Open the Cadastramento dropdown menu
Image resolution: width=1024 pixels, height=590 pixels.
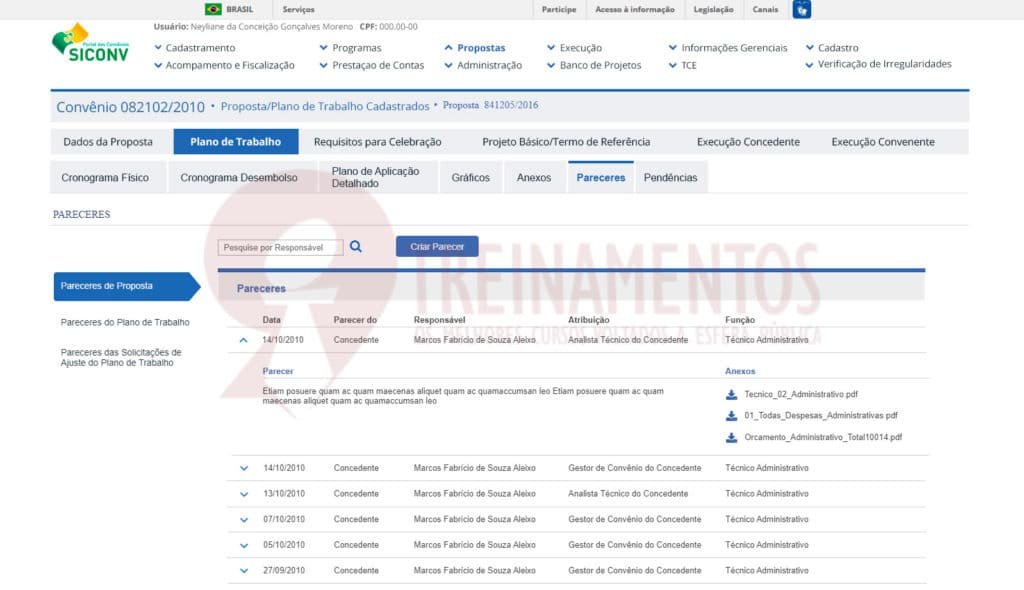coord(200,48)
